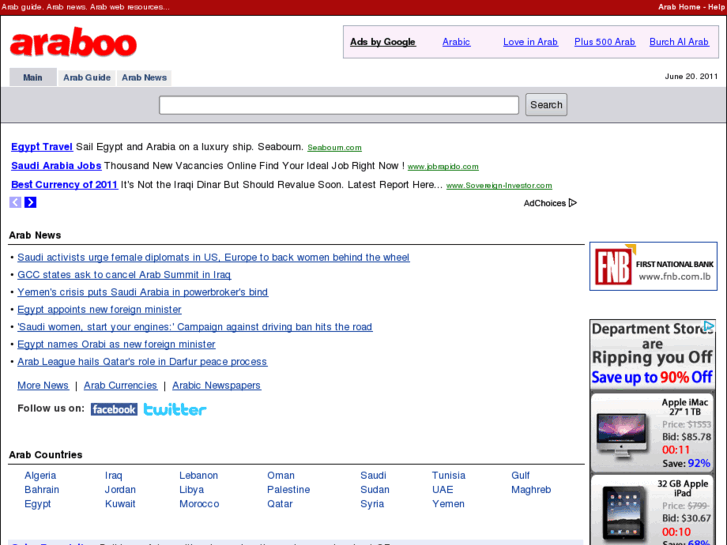
Task: Open the Arab Currencies link
Action: [120, 385]
